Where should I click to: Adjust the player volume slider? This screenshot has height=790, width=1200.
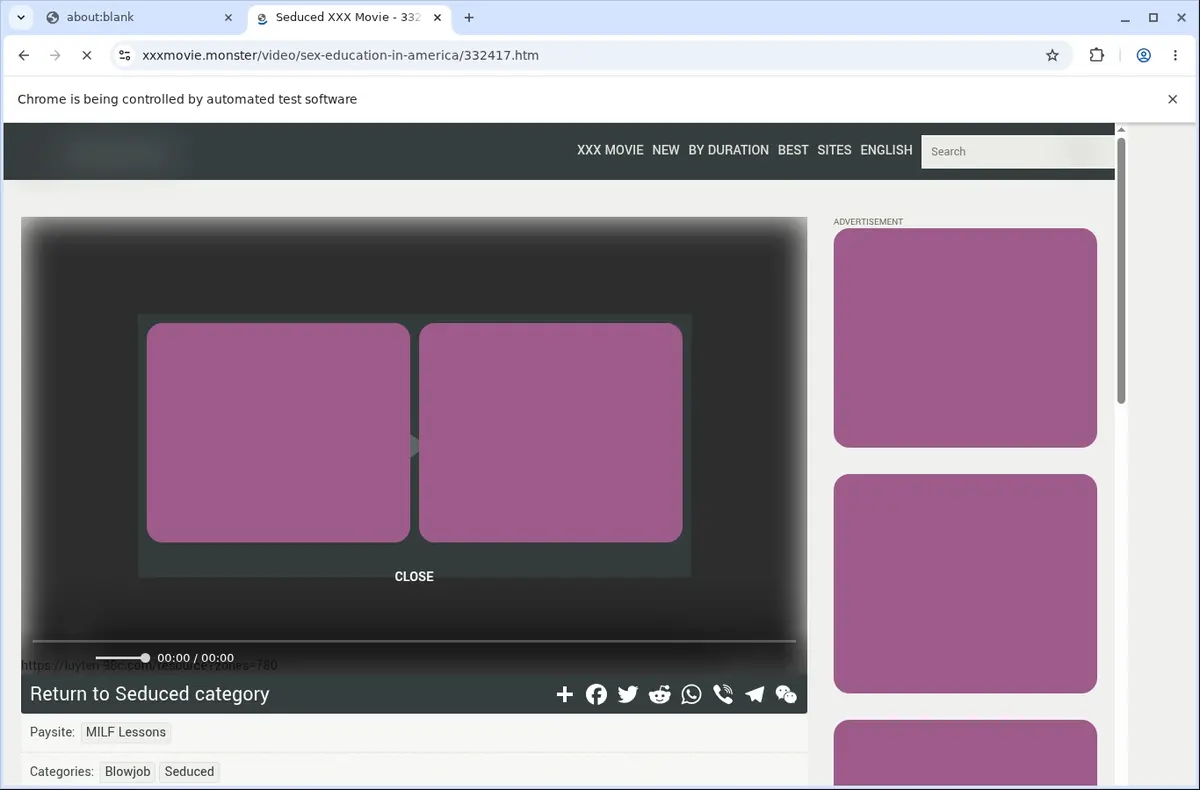click(x=121, y=657)
